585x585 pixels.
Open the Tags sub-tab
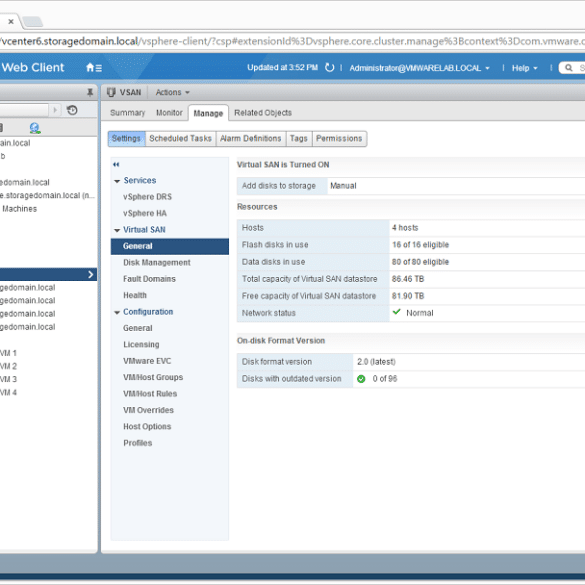[299, 138]
